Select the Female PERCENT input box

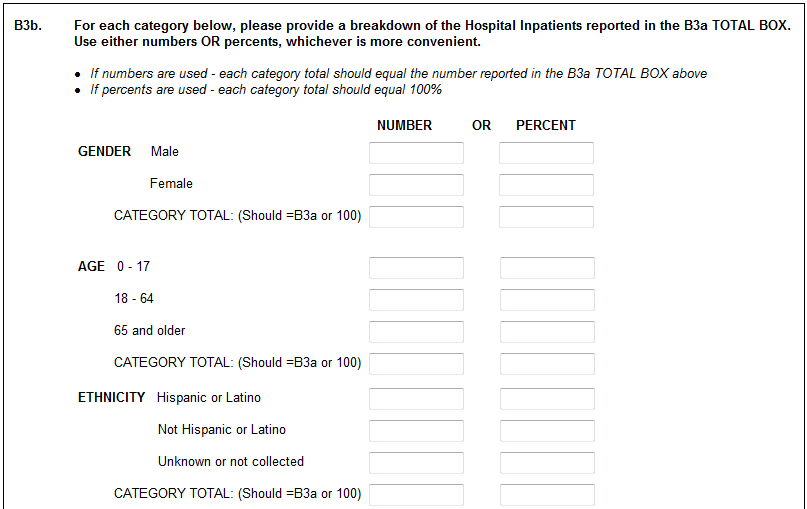pos(546,185)
